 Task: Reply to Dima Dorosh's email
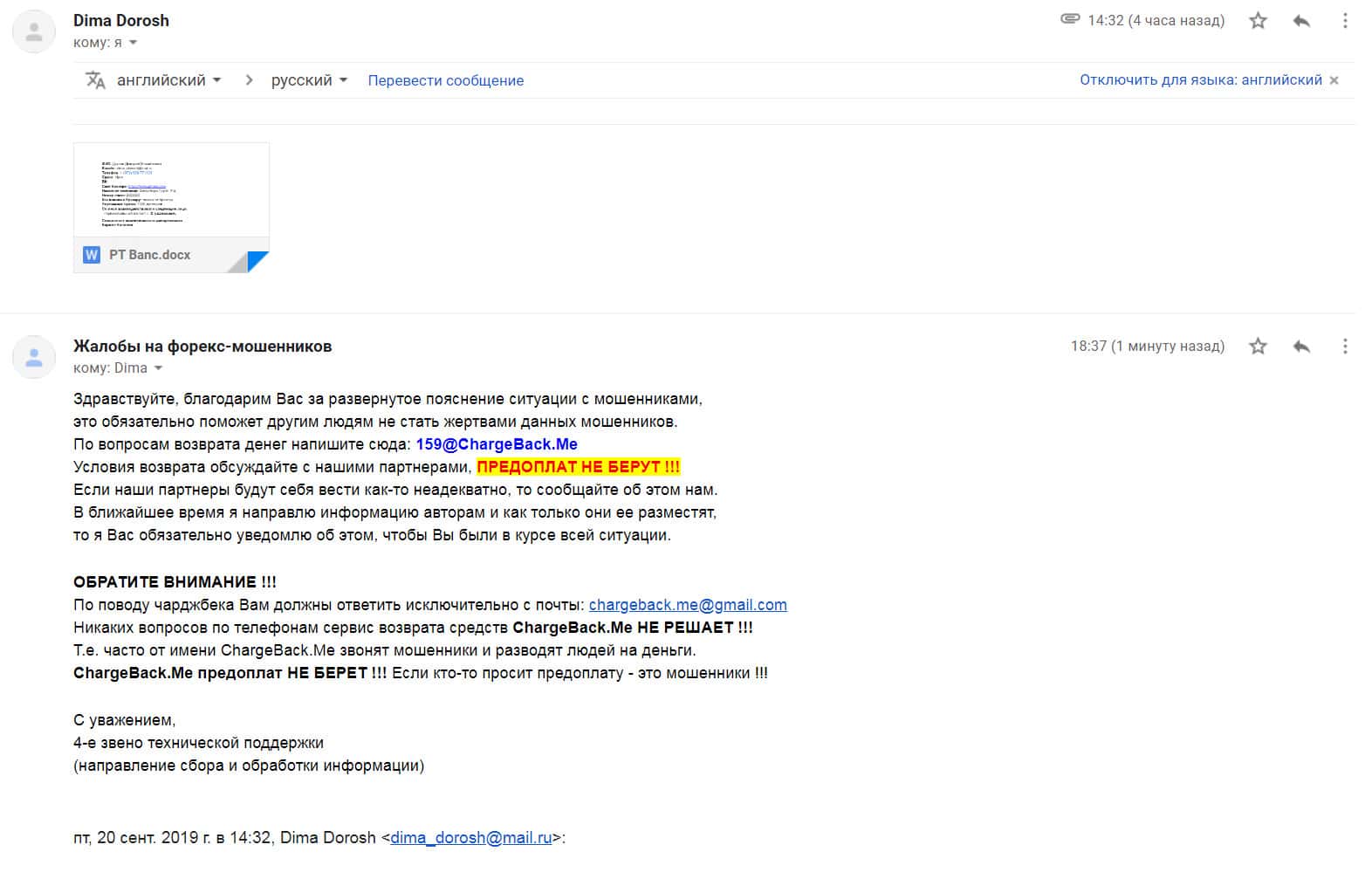click(1301, 21)
